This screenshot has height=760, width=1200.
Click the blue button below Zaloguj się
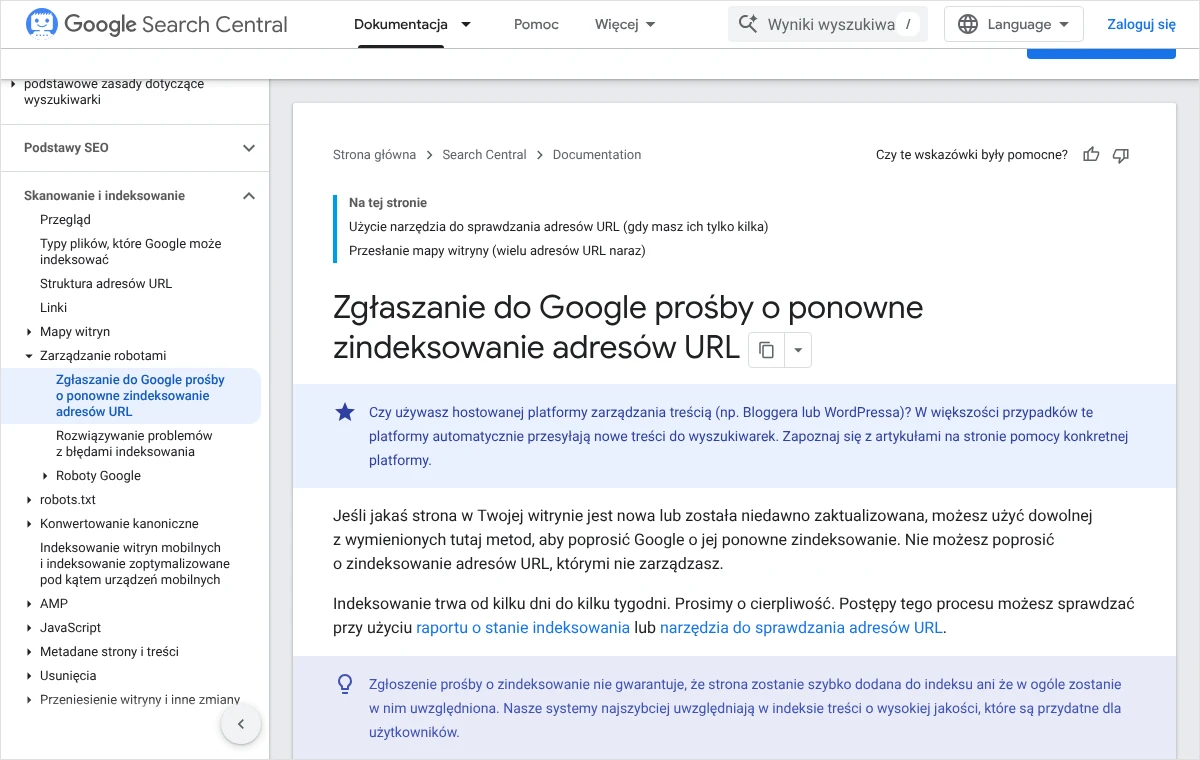pyautogui.click(x=1101, y=52)
